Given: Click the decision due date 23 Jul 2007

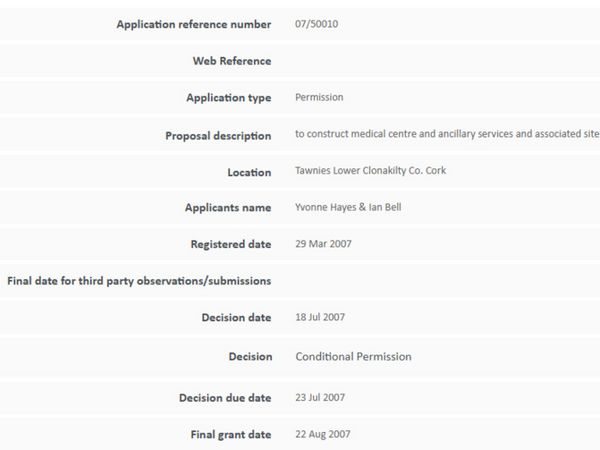Looking at the screenshot, I should tap(320, 398).
